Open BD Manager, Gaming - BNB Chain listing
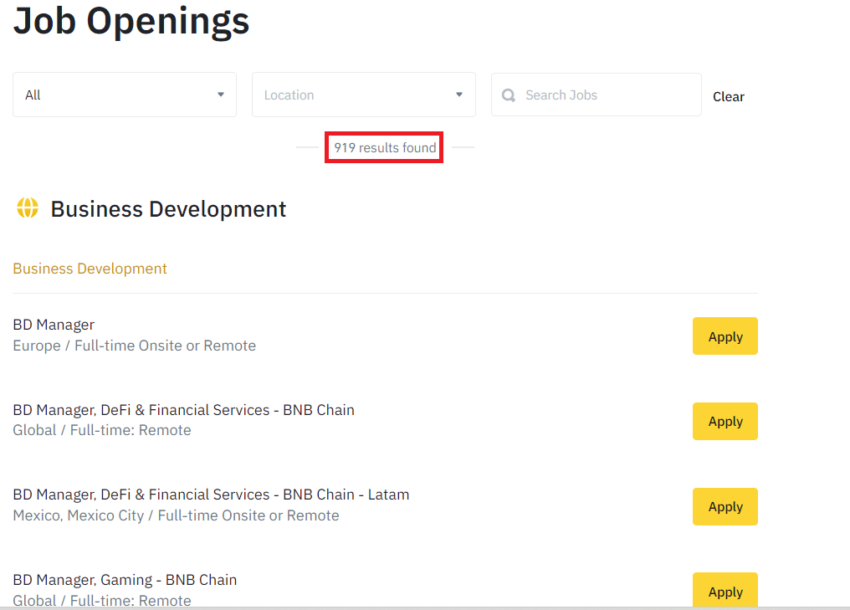Screen dimensions: 850x610 click(125, 580)
